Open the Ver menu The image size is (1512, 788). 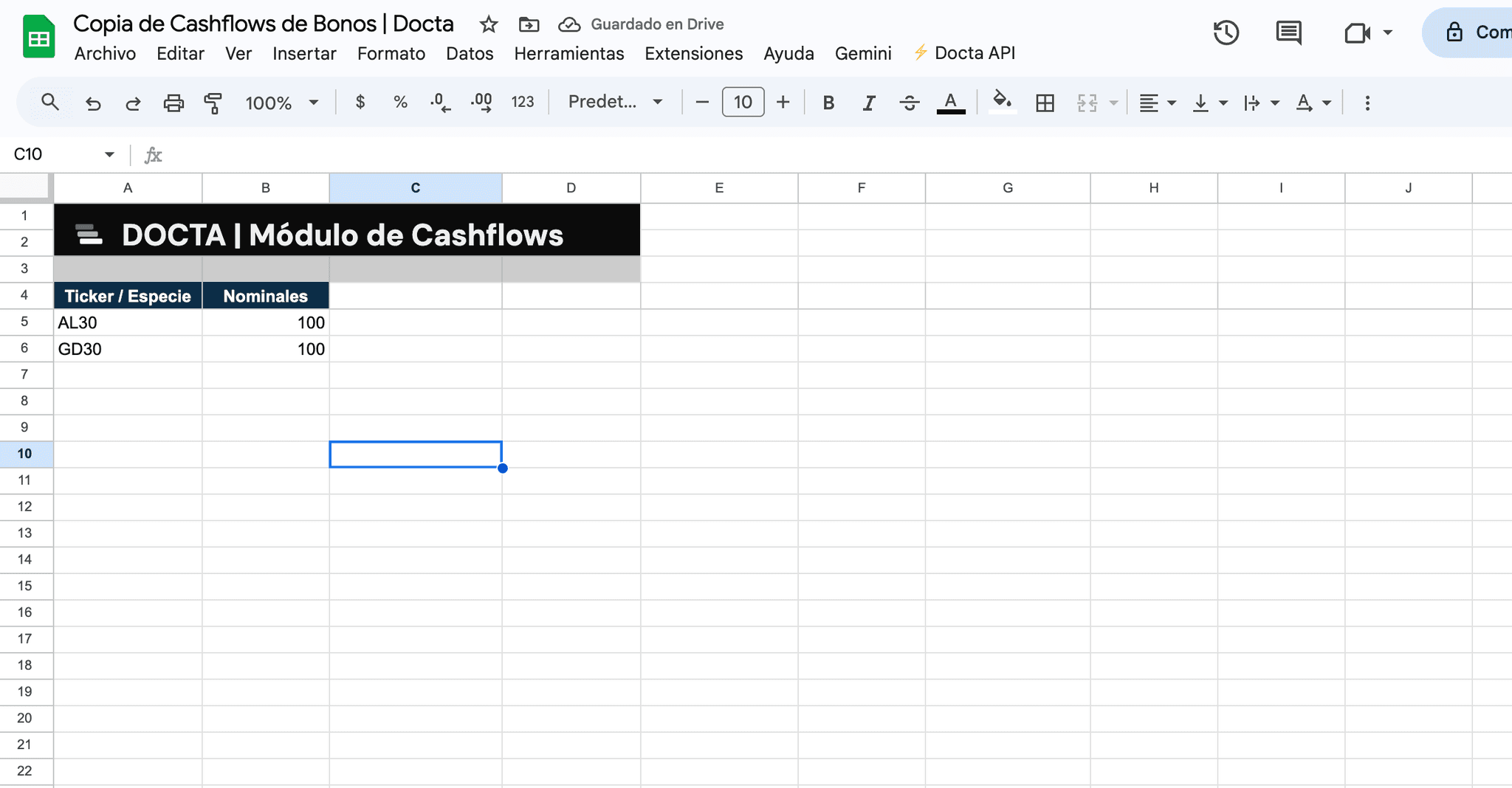pos(238,53)
